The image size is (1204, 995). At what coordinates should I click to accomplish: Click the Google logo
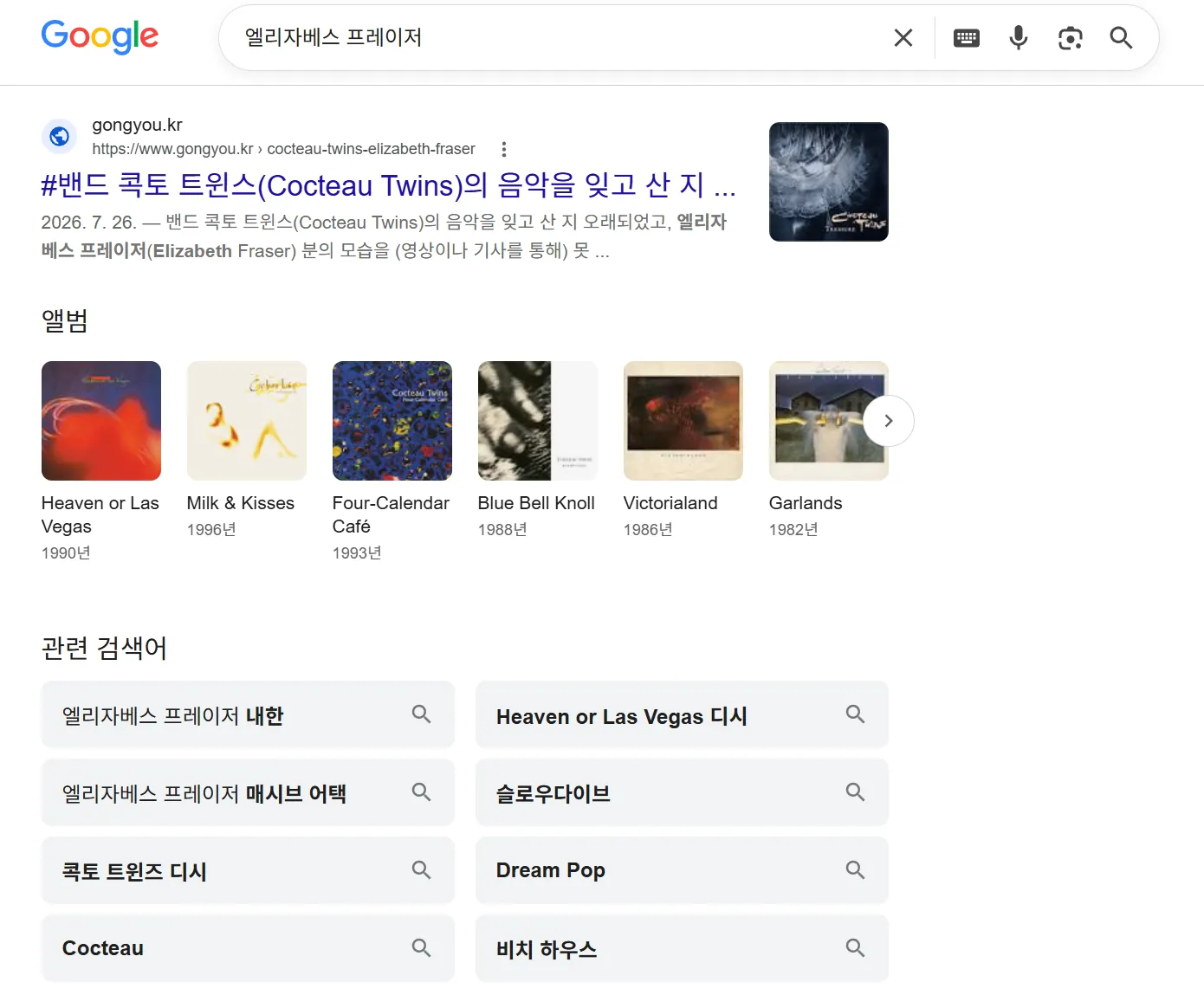coord(100,36)
